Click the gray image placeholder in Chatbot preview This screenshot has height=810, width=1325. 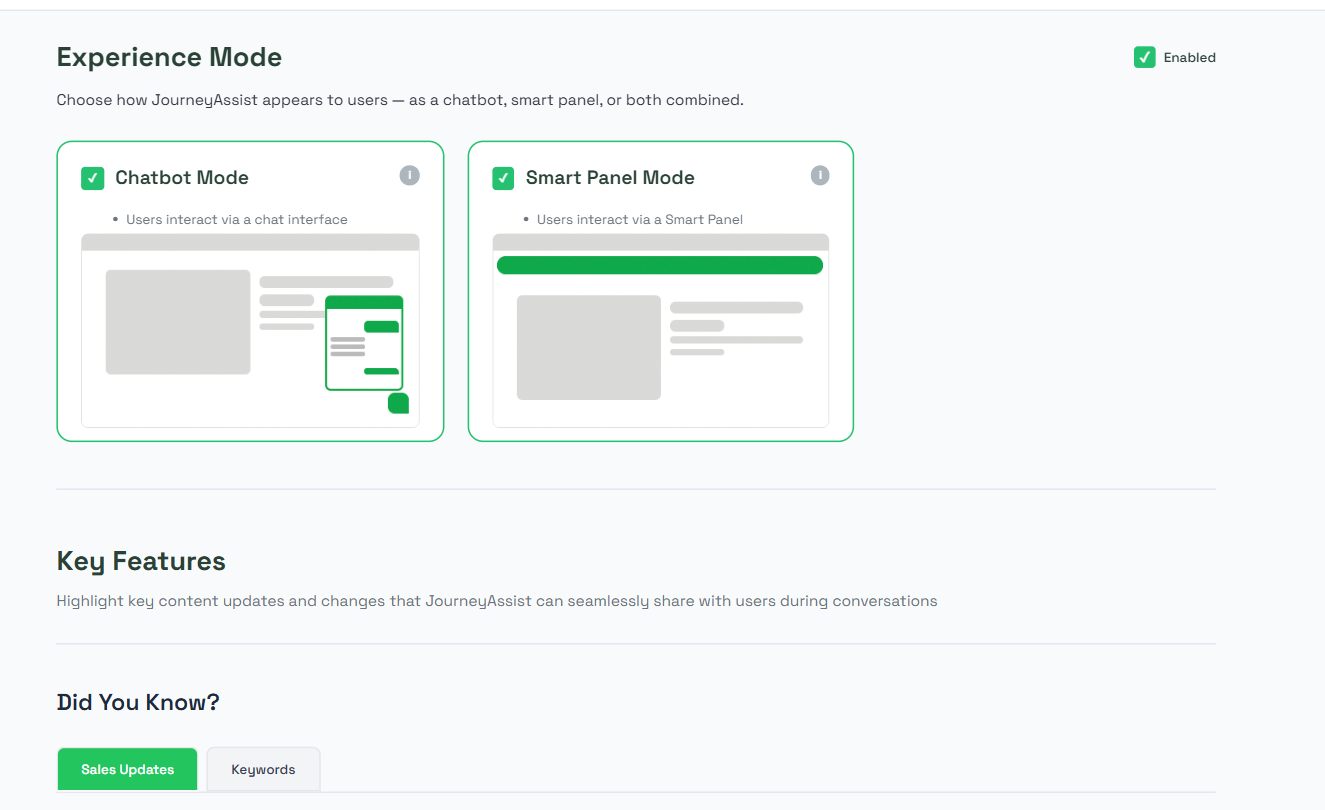pyautogui.click(x=178, y=322)
